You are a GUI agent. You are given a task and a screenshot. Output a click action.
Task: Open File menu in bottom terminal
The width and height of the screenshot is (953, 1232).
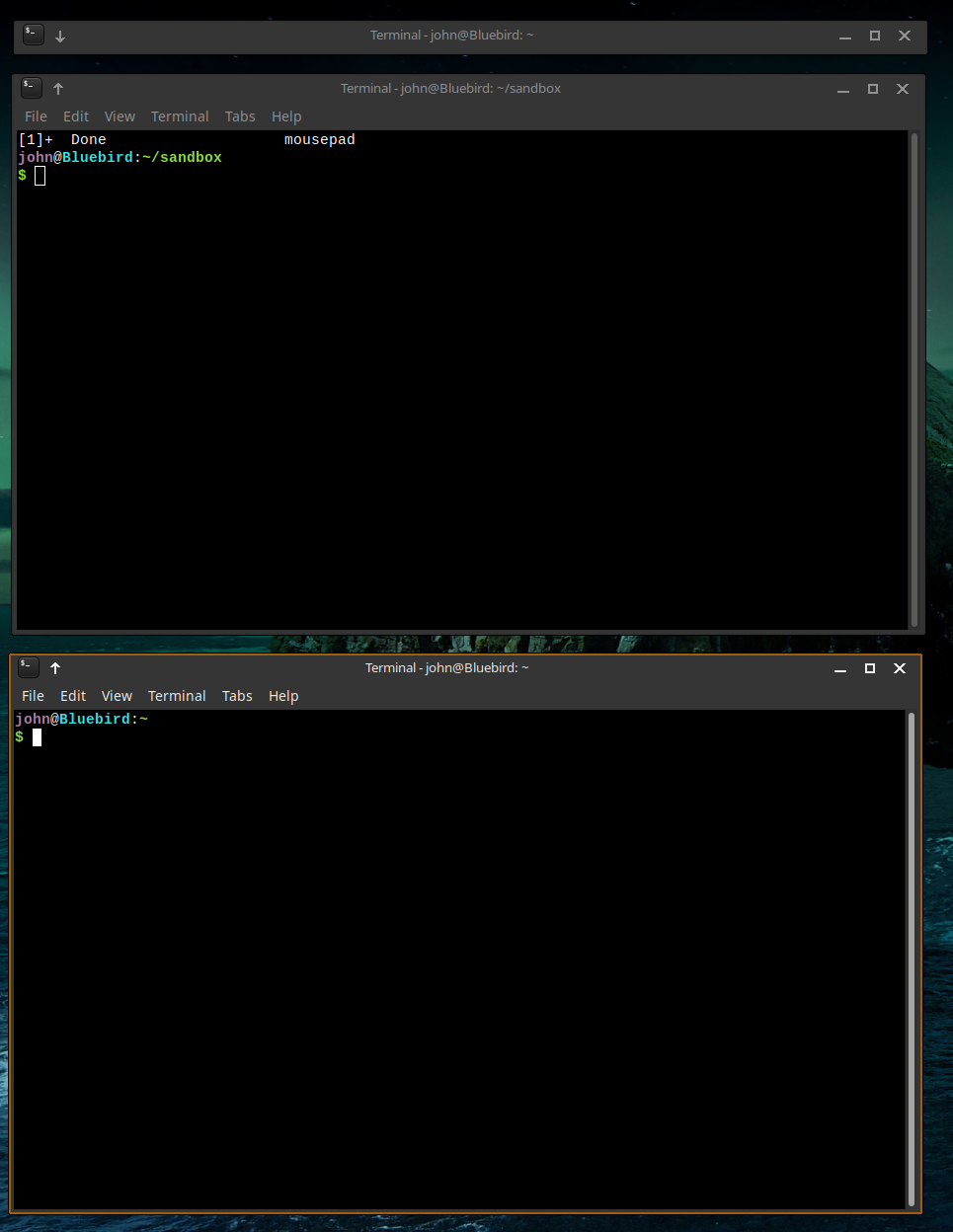pyautogui.click(x=33, y=696)
